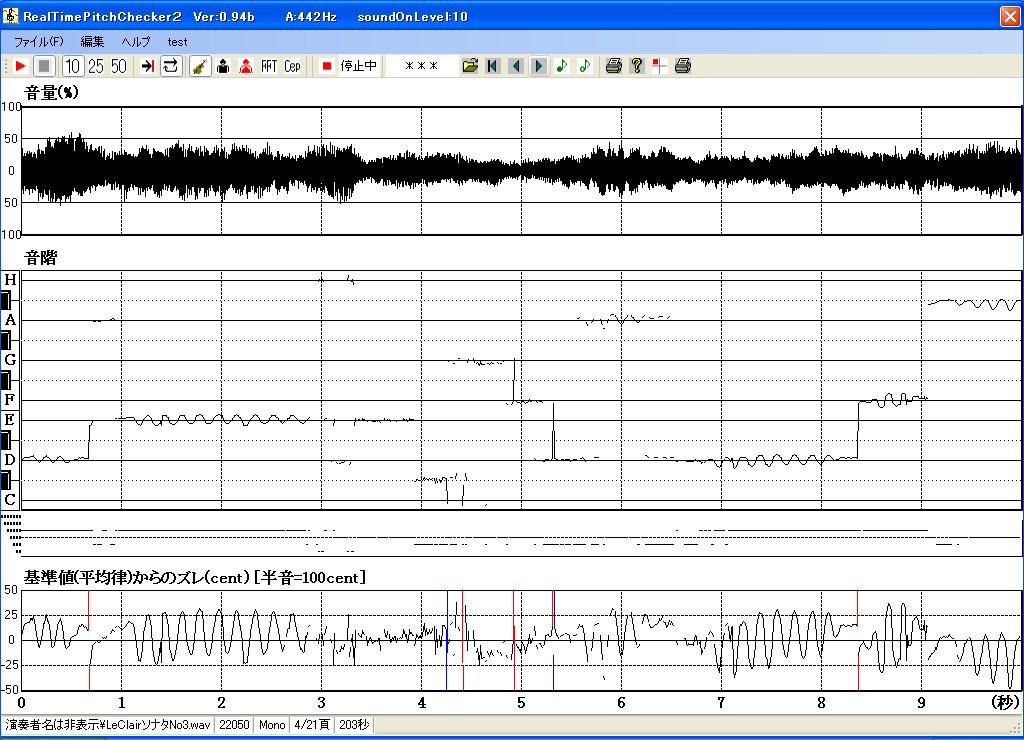Select the red person voice icon
Image resolution: width=1024 pixels, height=740 pixels.
click(246, 66)
